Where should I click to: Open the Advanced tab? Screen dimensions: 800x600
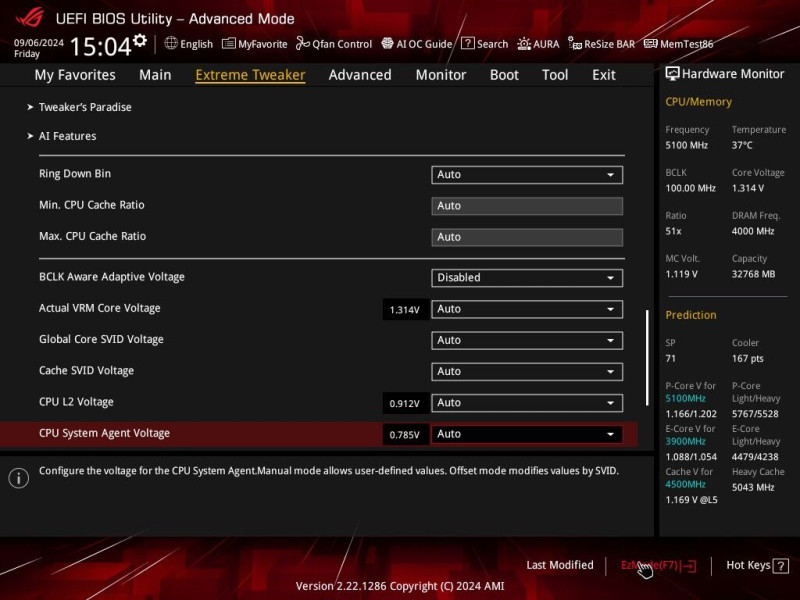click(x=360, y=75)
